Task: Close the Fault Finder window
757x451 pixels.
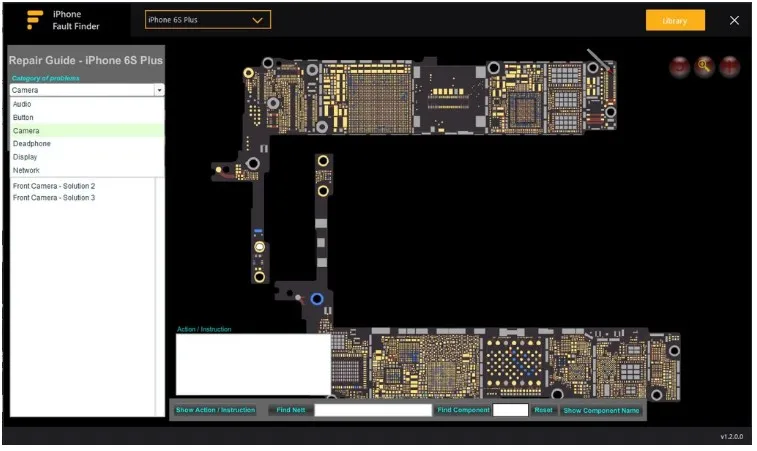Action: [734, 20]
